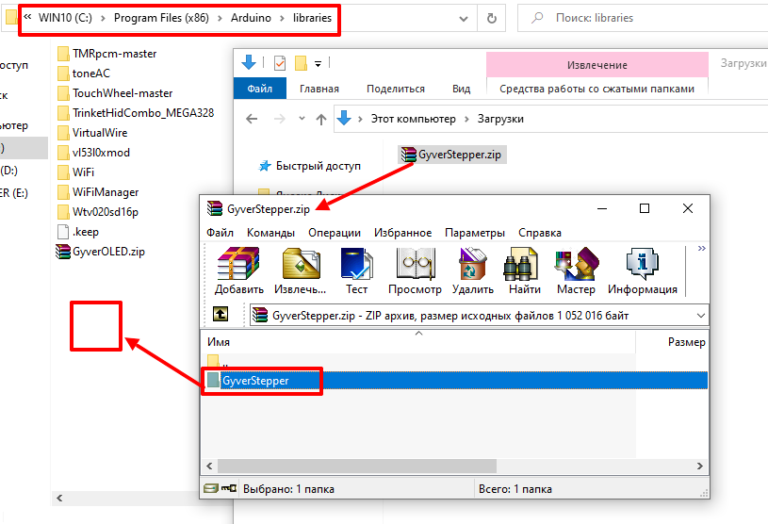The height and width of the screenshot is (524, 768).
Task: Open the Команды menu in WinRAR
Action: click(271, 232)
